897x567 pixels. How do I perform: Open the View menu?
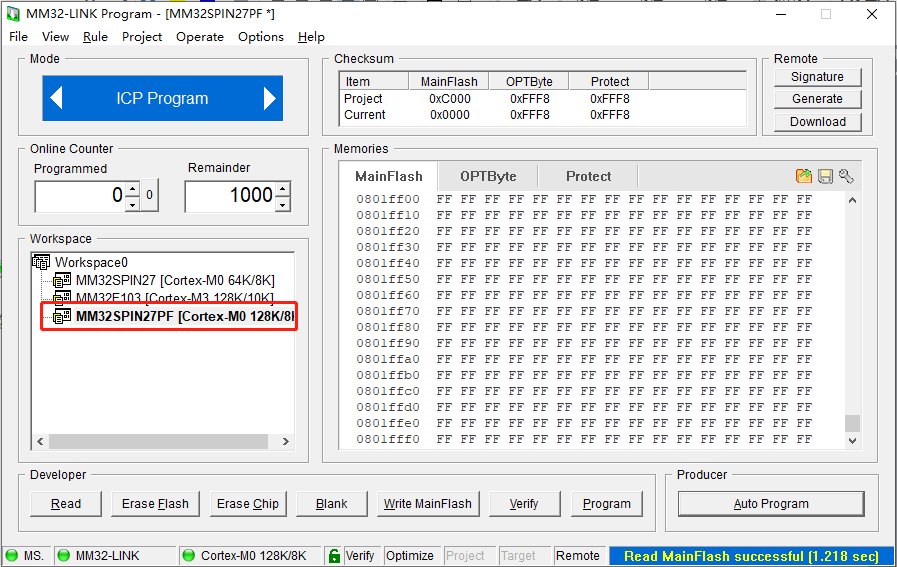tap(55, 37)
